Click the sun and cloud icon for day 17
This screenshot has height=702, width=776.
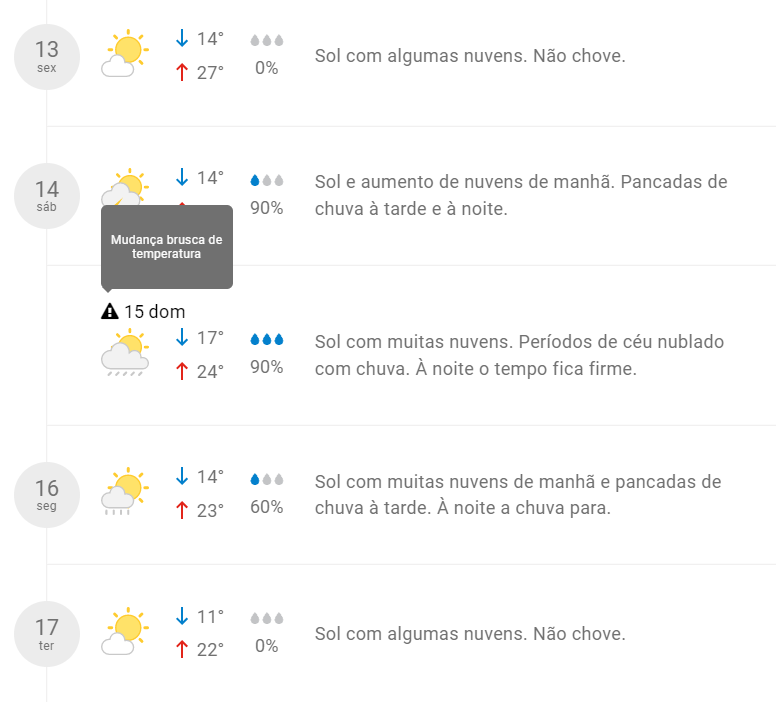point(125,631)
